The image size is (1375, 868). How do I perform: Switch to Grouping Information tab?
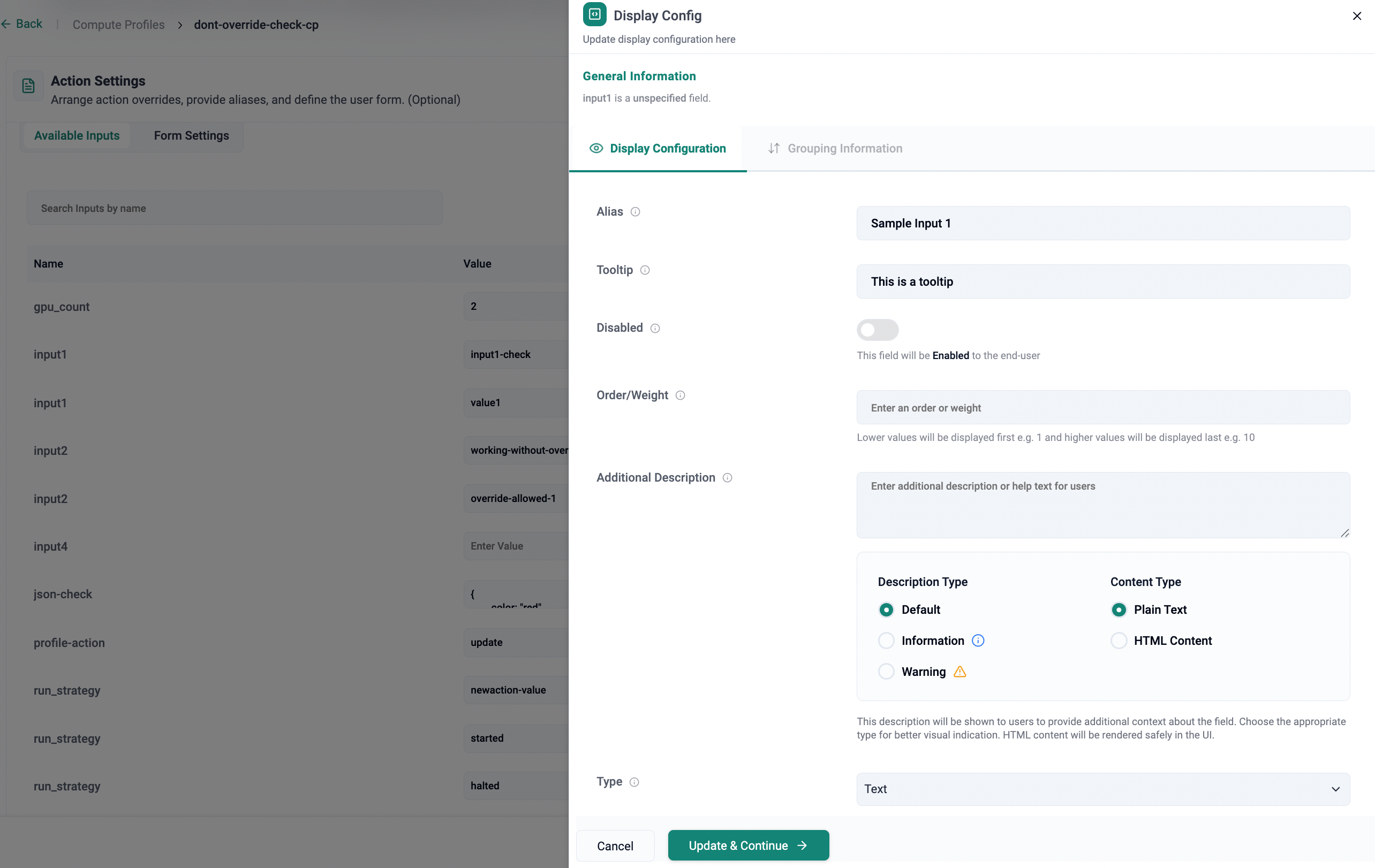835,148
